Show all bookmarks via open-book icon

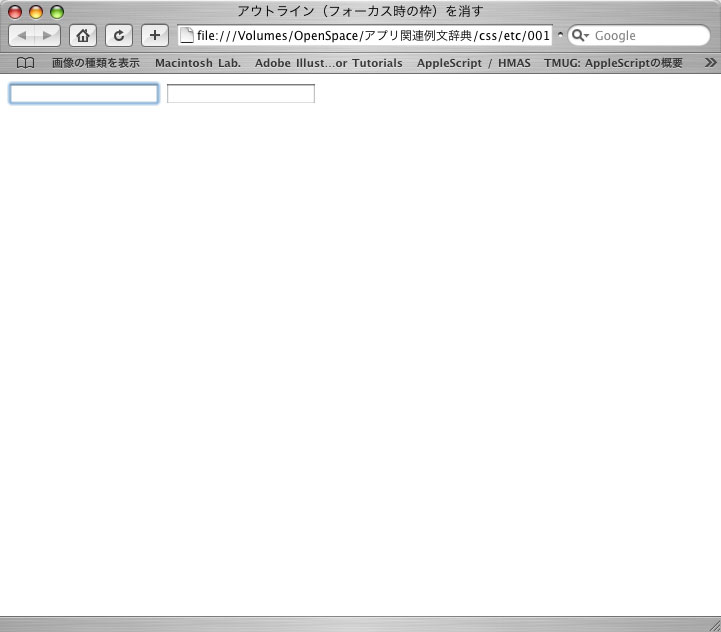click(25, 63)
